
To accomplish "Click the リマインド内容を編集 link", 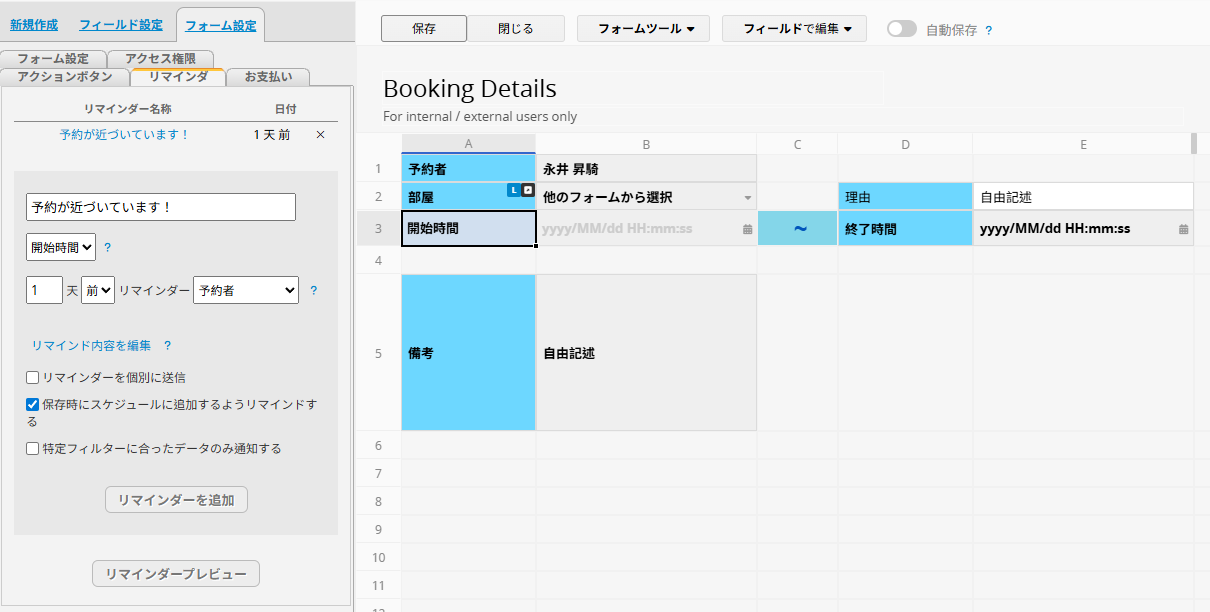I will click(91, 346).
